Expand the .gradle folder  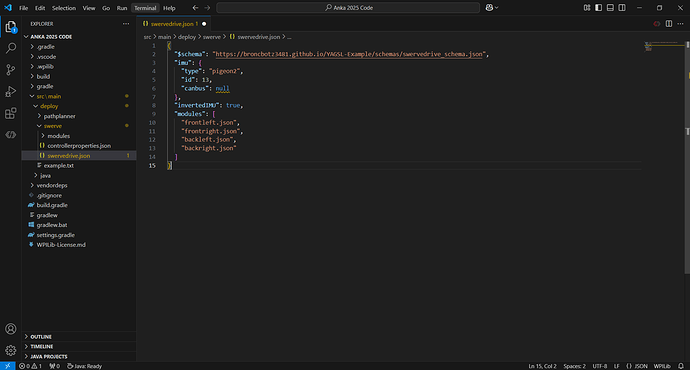[45, 47]
